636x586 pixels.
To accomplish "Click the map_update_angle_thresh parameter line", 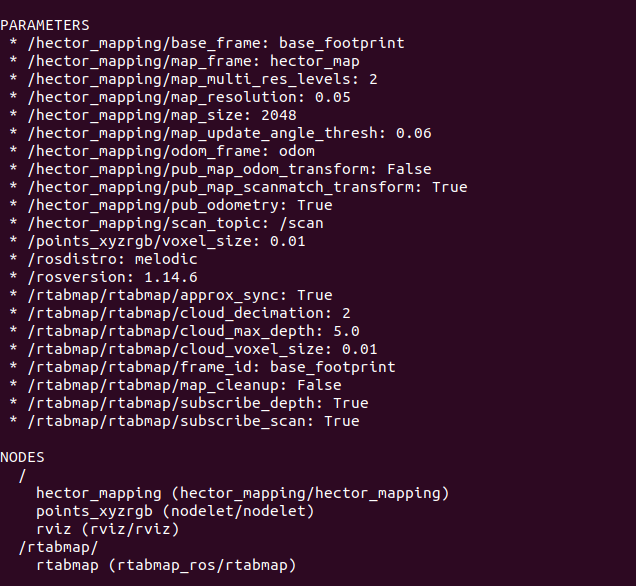I will coord(229,133).
